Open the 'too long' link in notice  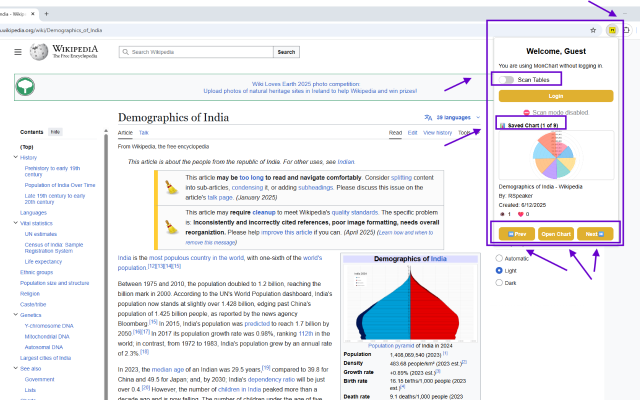click(x=251, y=178)
